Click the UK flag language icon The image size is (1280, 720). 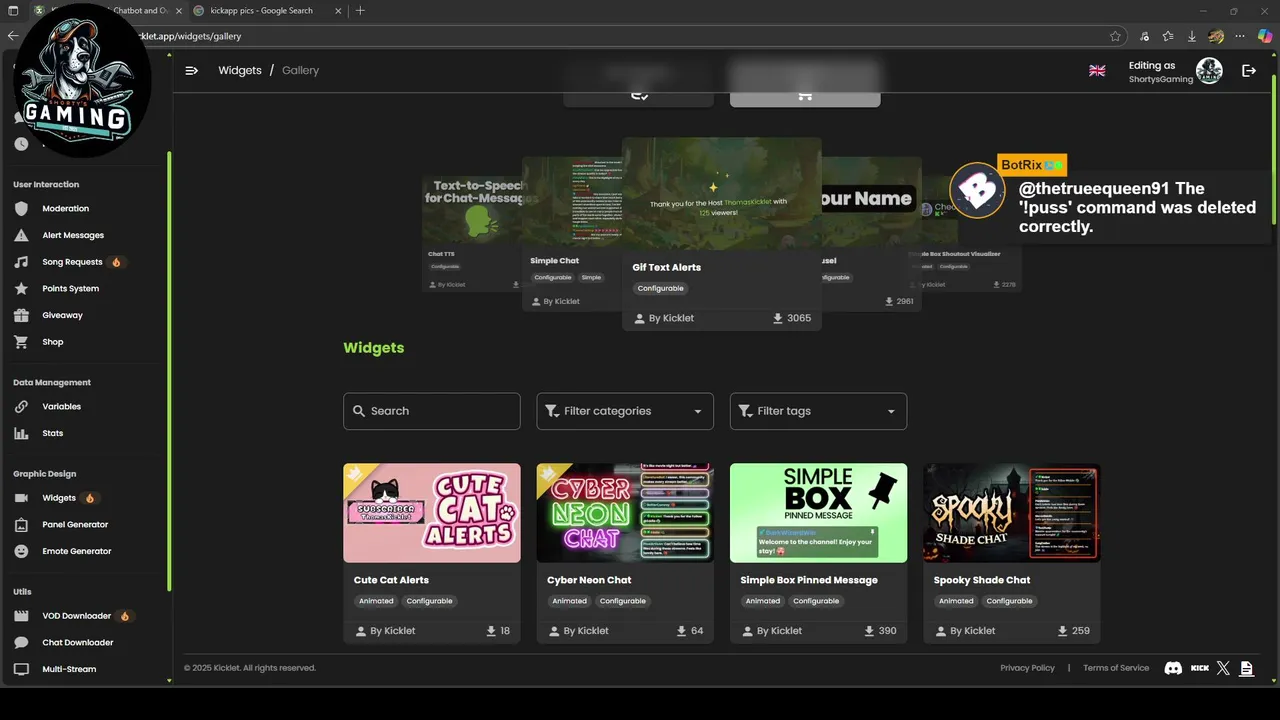(1097, 71)
